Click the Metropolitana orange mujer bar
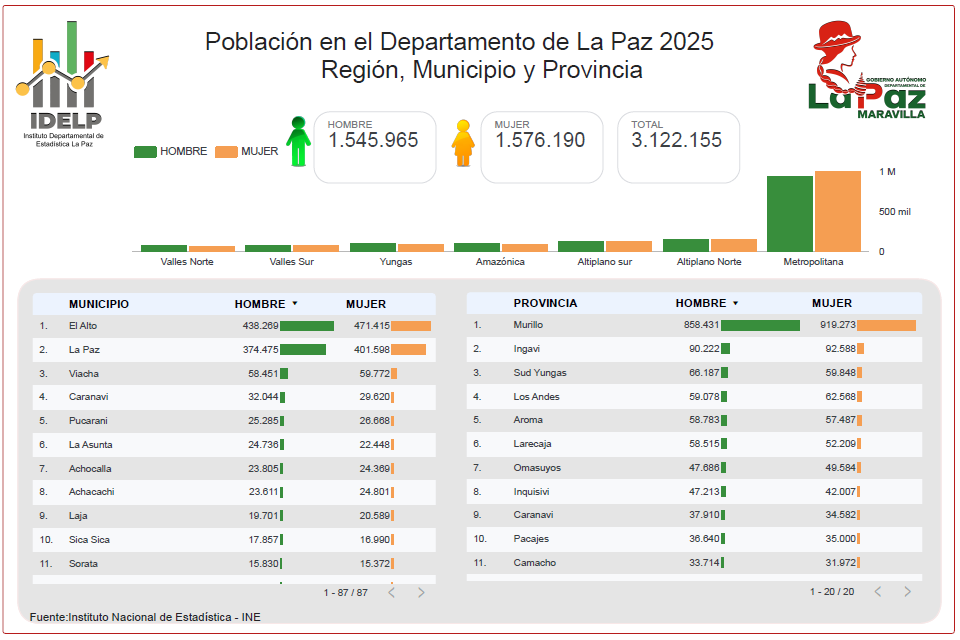 838,211
